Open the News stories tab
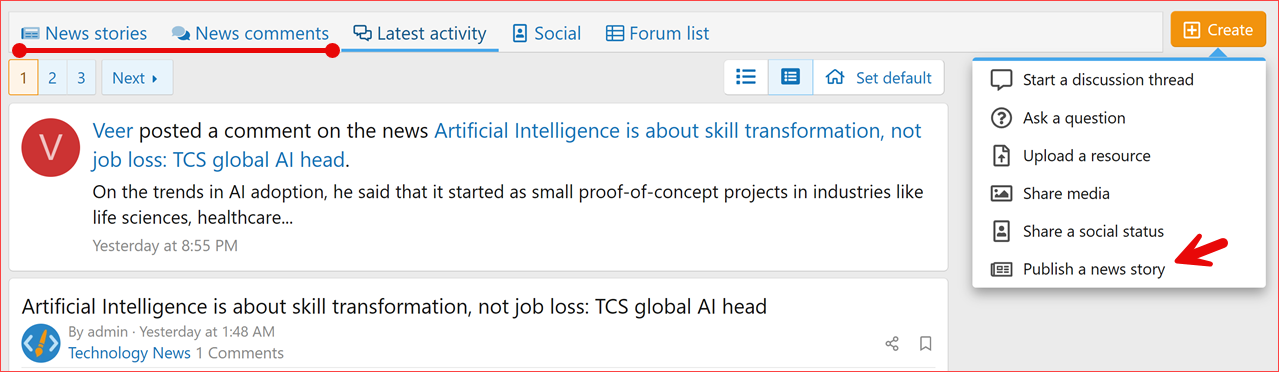This screenshot has width=1279, height=372. (84, 33)
